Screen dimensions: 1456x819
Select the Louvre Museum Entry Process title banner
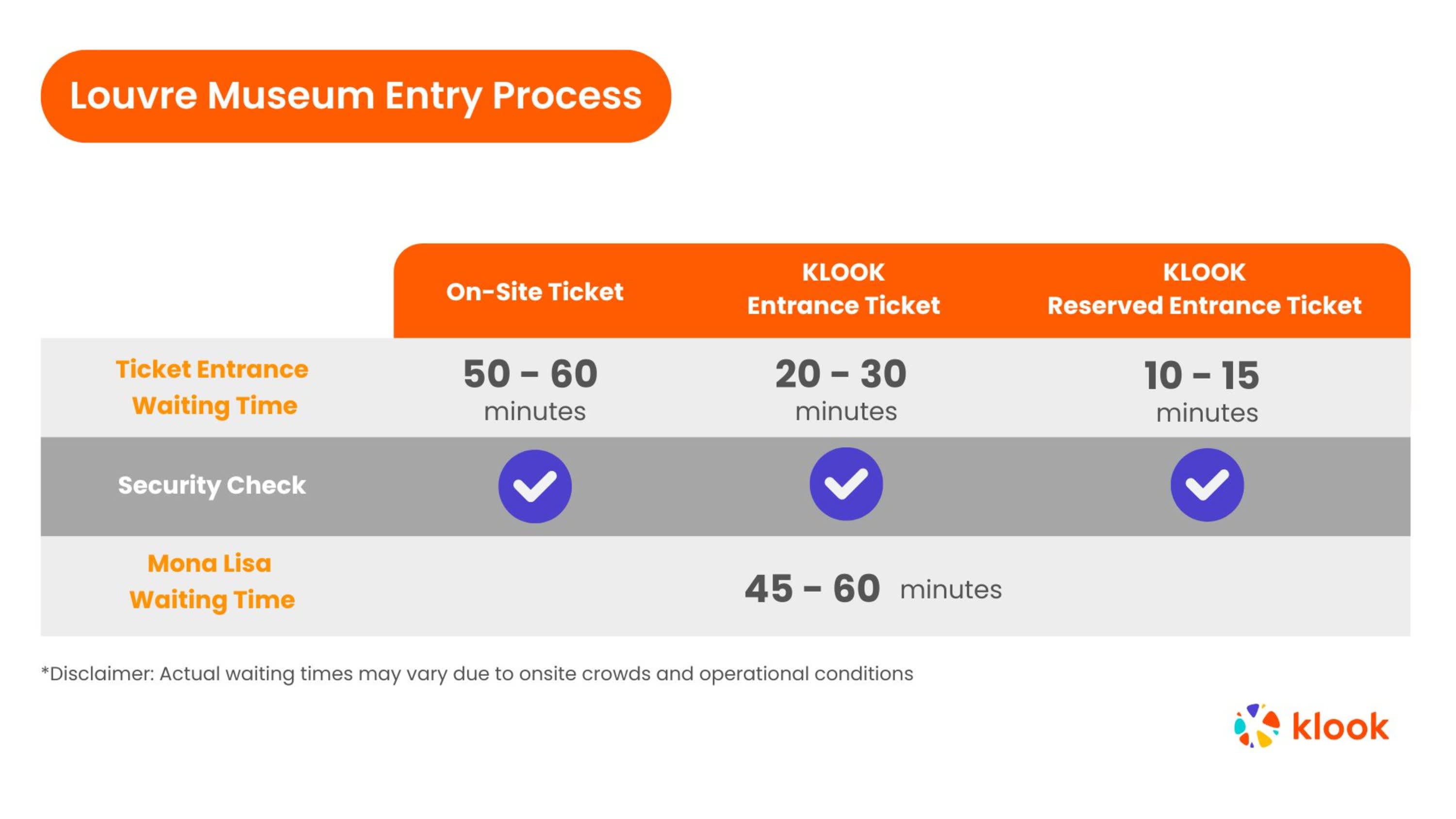[356, 96]
